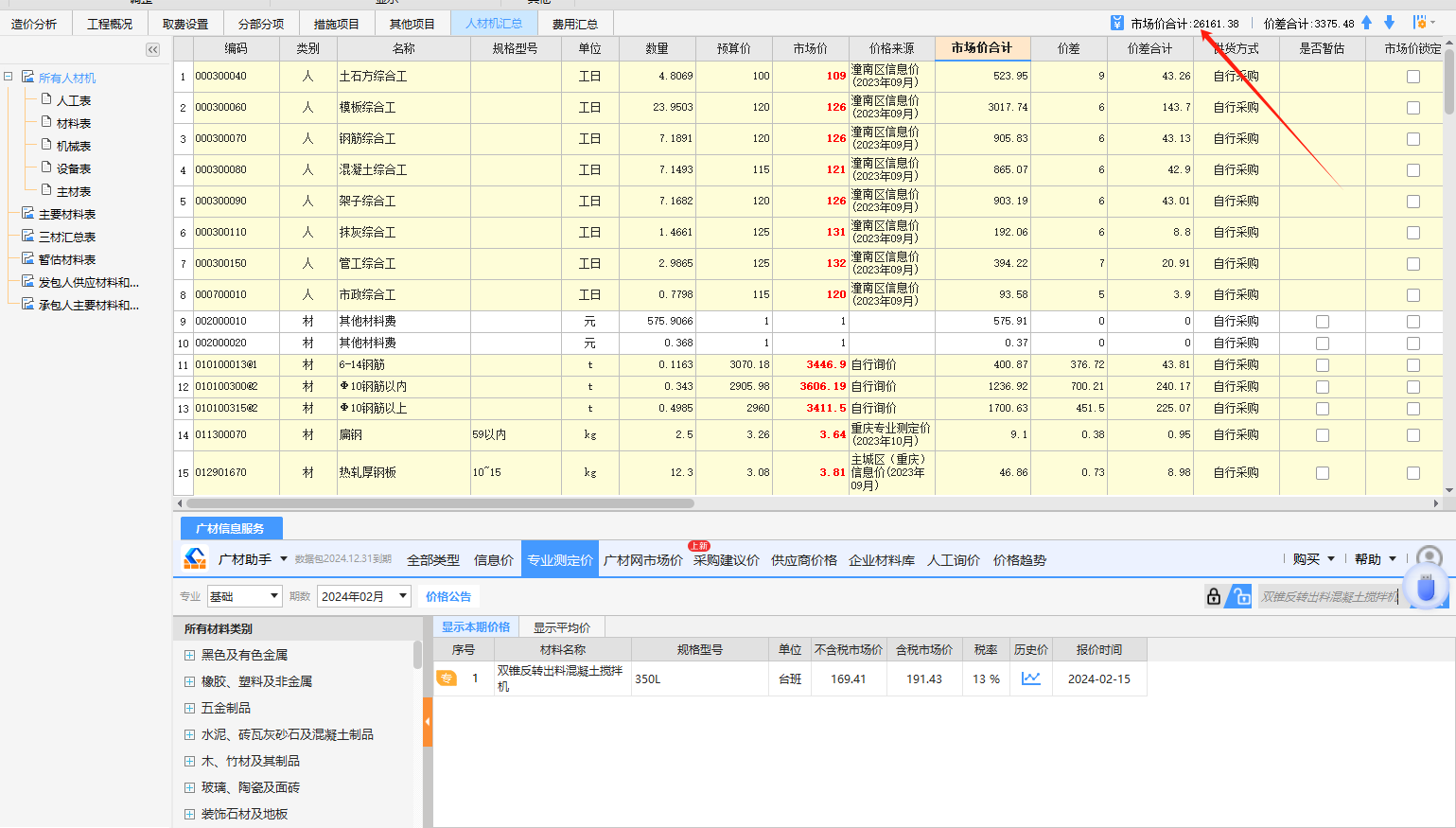Image resolution: width=1456 pixels, height=828 pixels.
Task: Select the 广材网市场价 tab
Action: coord(643,560)
